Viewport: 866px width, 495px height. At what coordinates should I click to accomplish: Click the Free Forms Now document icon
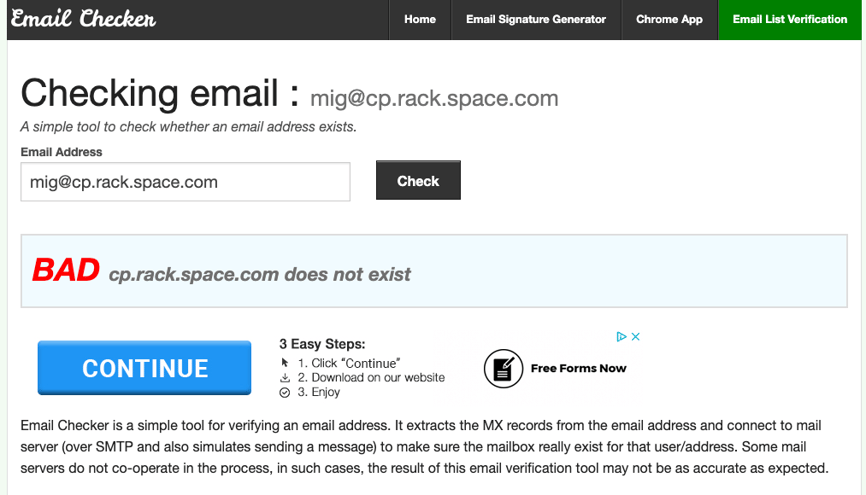click(x=503, y=368)
